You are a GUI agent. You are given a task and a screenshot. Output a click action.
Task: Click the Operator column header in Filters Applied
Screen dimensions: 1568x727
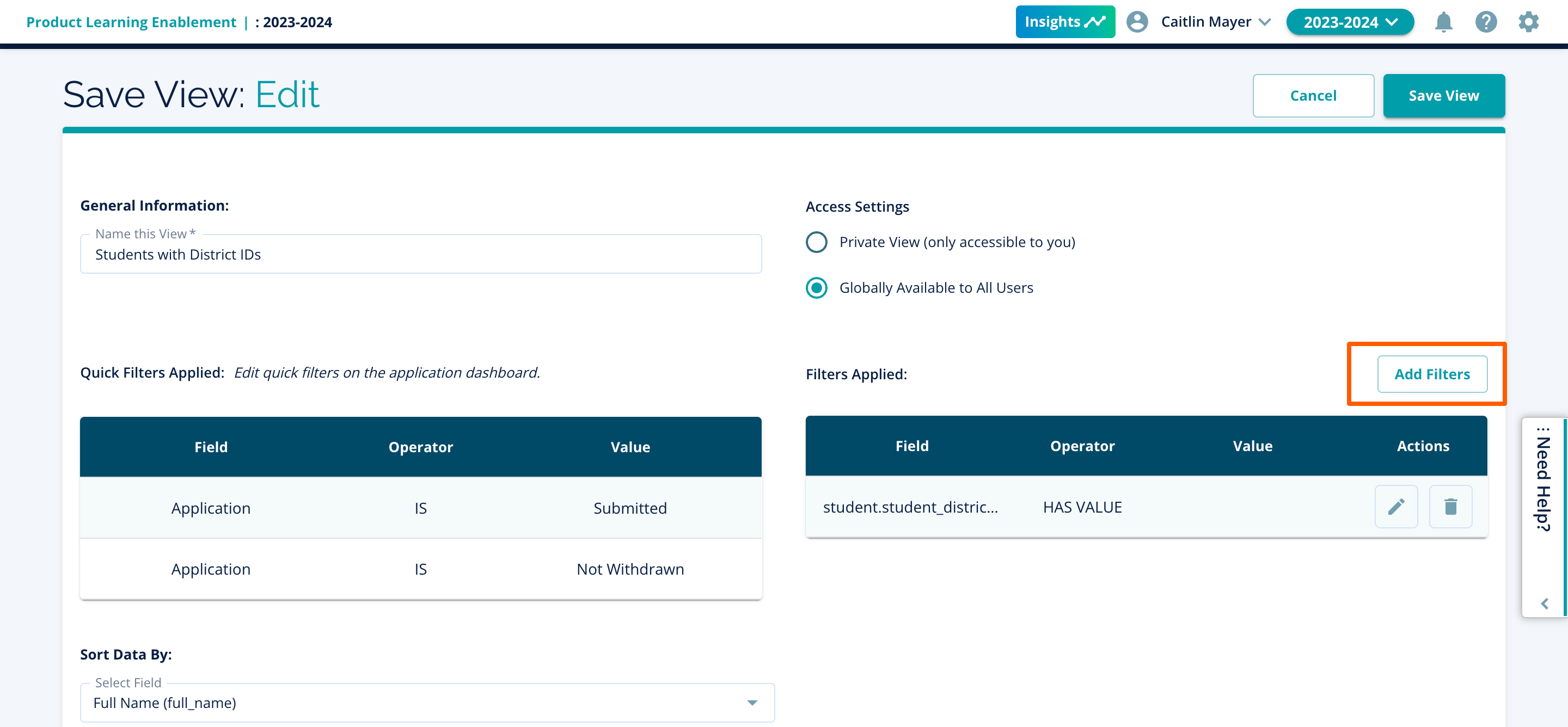pyautogui.click(x=1082, y=446)
